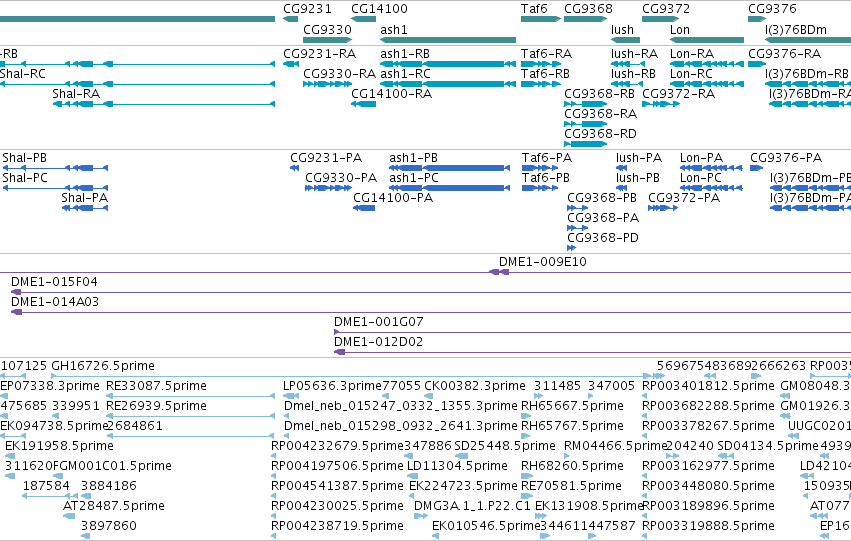Select CDS lush-PA
Viewport: 851px width, 541px height.
click(621, 168)
